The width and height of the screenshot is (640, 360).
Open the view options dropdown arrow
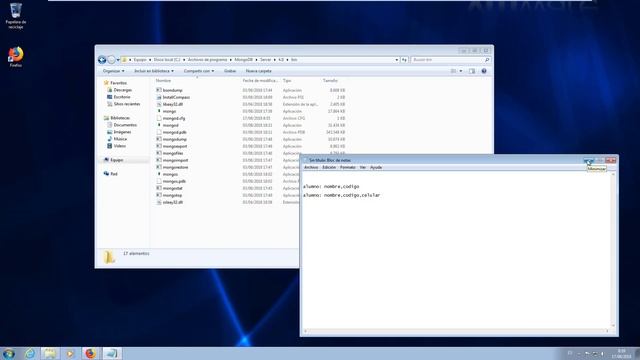(461, 71)
